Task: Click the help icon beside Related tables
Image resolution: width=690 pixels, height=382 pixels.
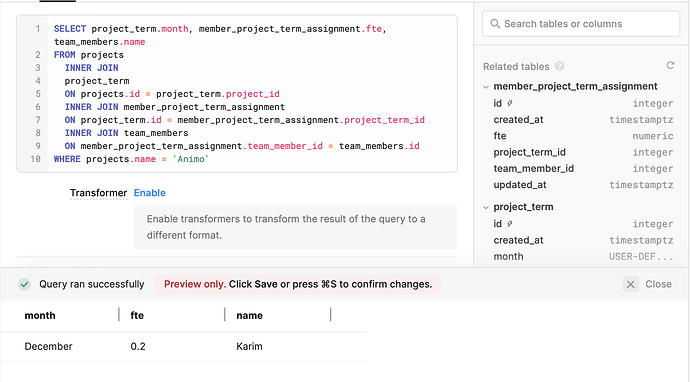Action: pos(559,66)
